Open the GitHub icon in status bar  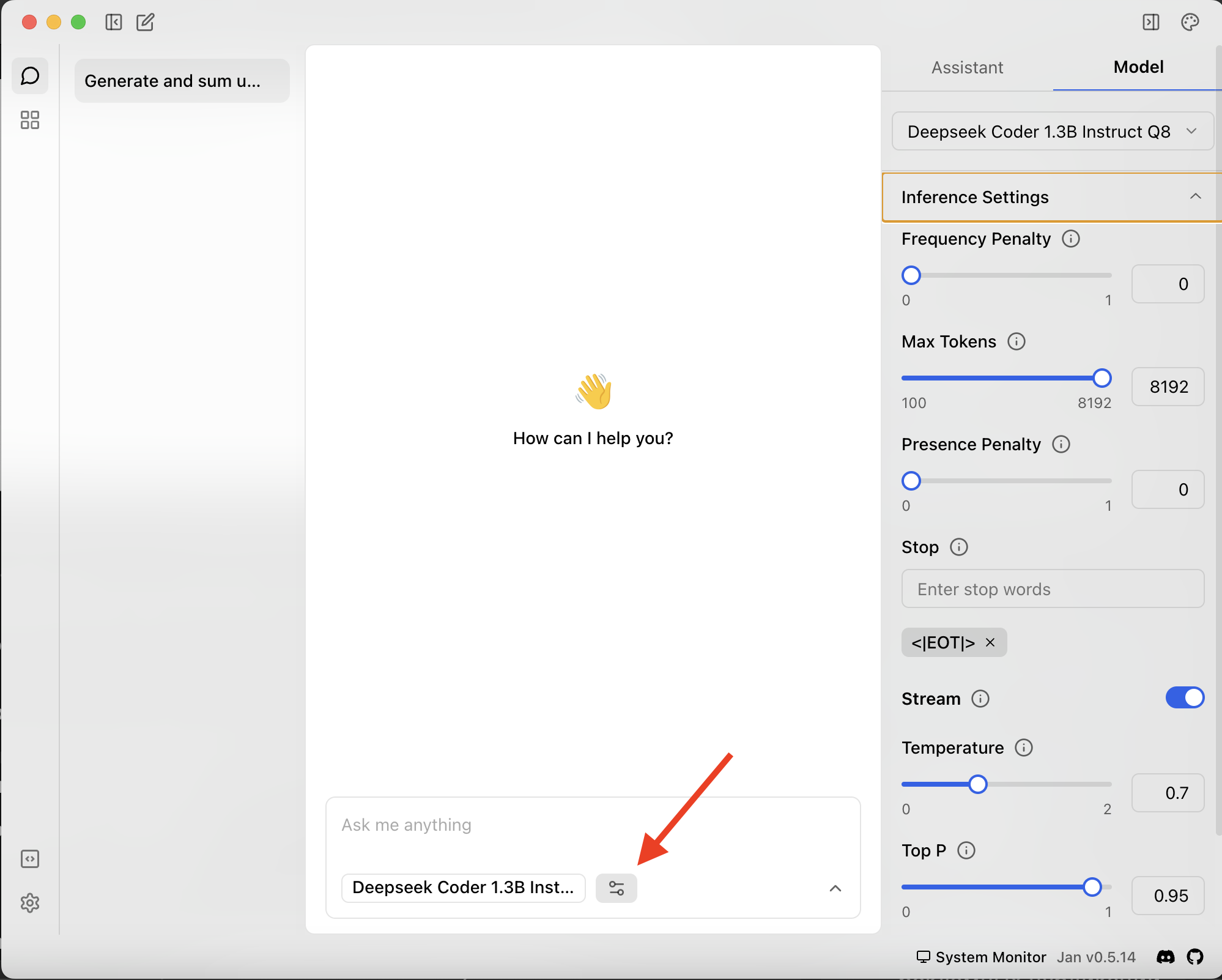tap(1194, 957)
